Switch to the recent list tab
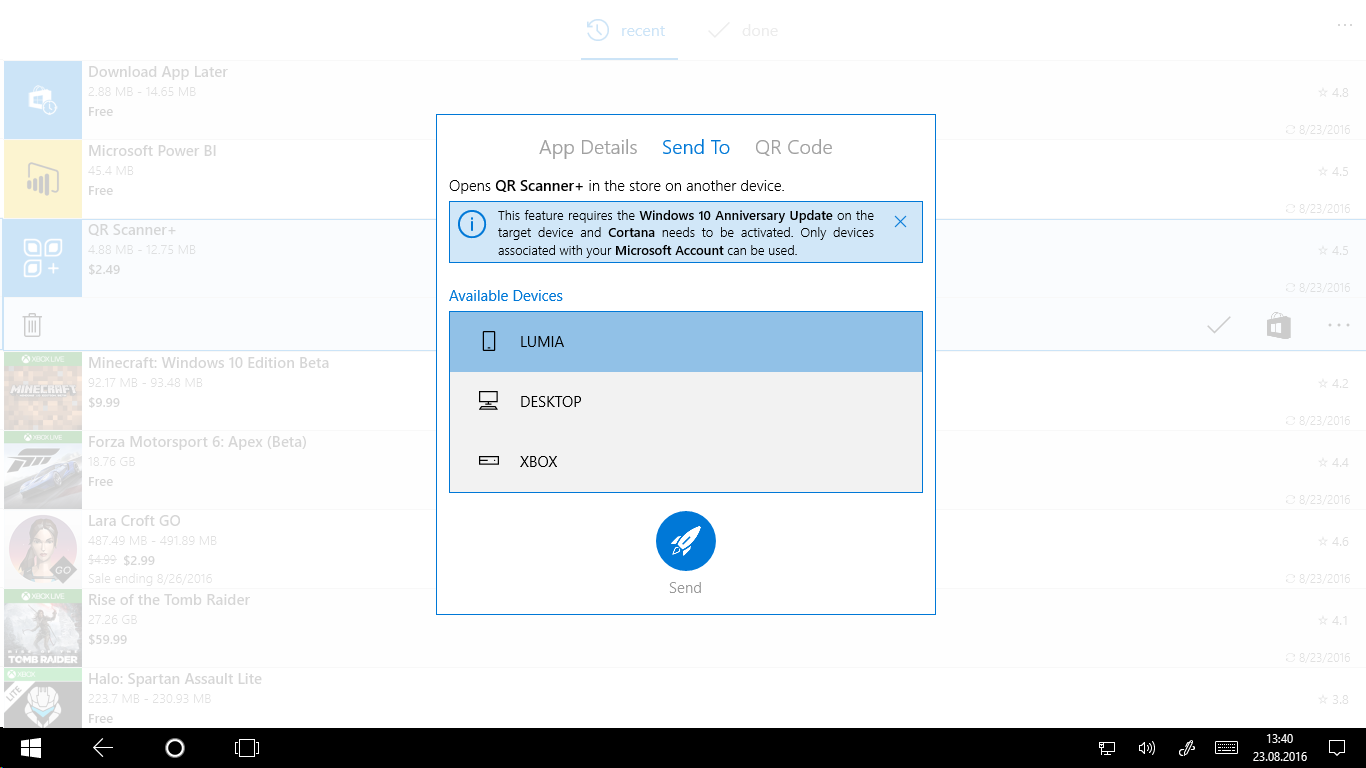The width and height of the screenshot is (1366, 768). point(627,30)
